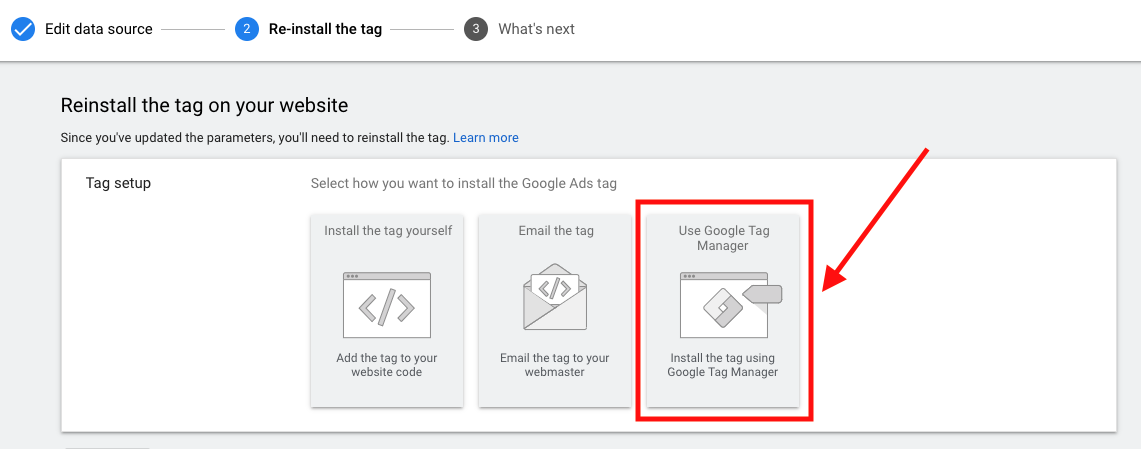Select the Use Google Tag Manager title
This screenshot has width=1141, height=449.
[723, 238]
